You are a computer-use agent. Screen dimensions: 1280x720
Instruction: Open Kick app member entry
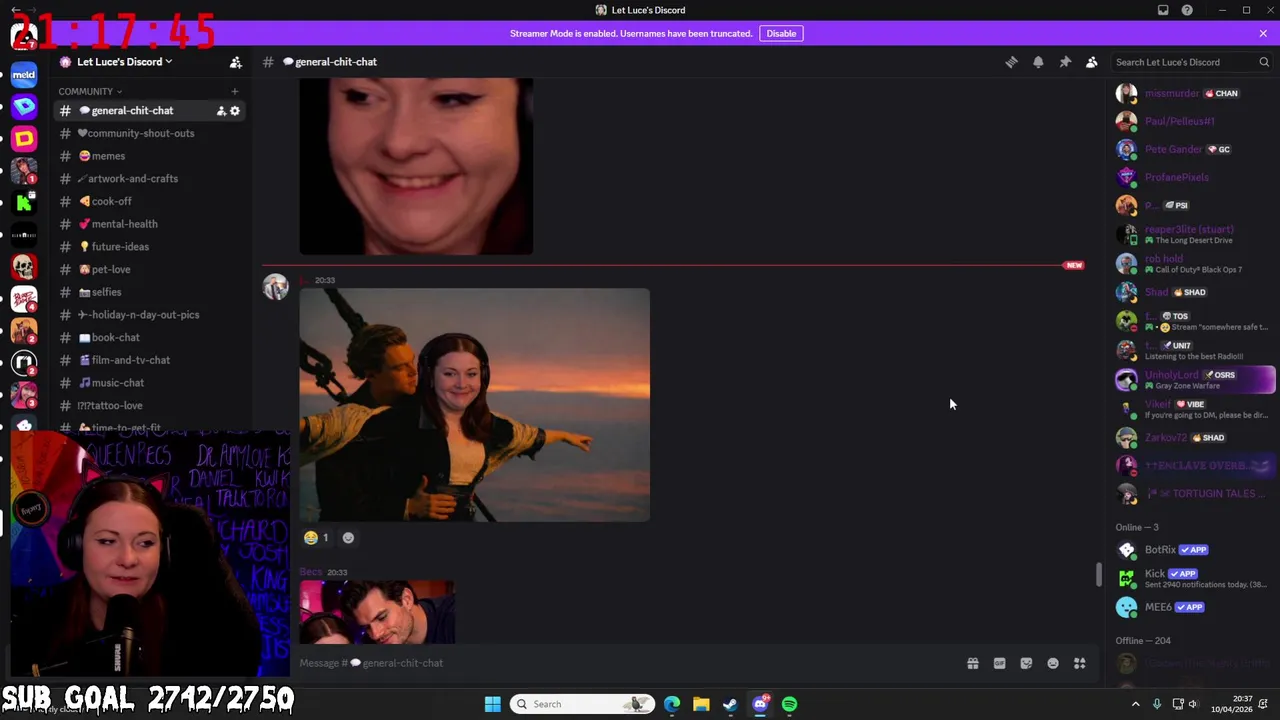pyautogui.click(x=1194, y=578)
